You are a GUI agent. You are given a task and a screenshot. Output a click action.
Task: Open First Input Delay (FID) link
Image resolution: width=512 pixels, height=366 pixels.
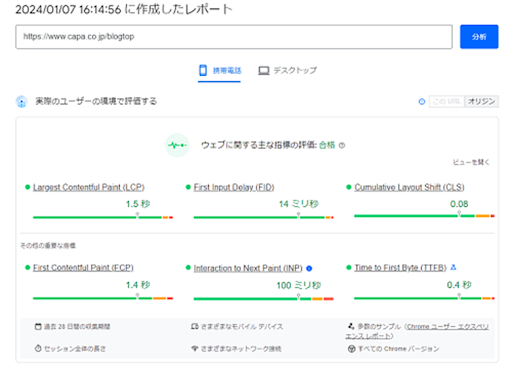[x=234, y=187]
